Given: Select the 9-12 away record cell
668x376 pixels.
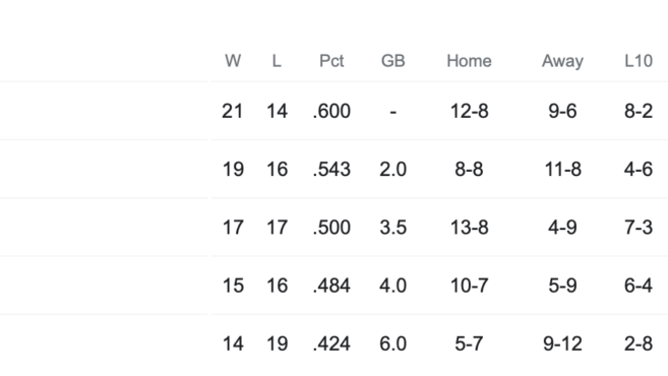Looking at the screenshot, I should tap(562, 344).
